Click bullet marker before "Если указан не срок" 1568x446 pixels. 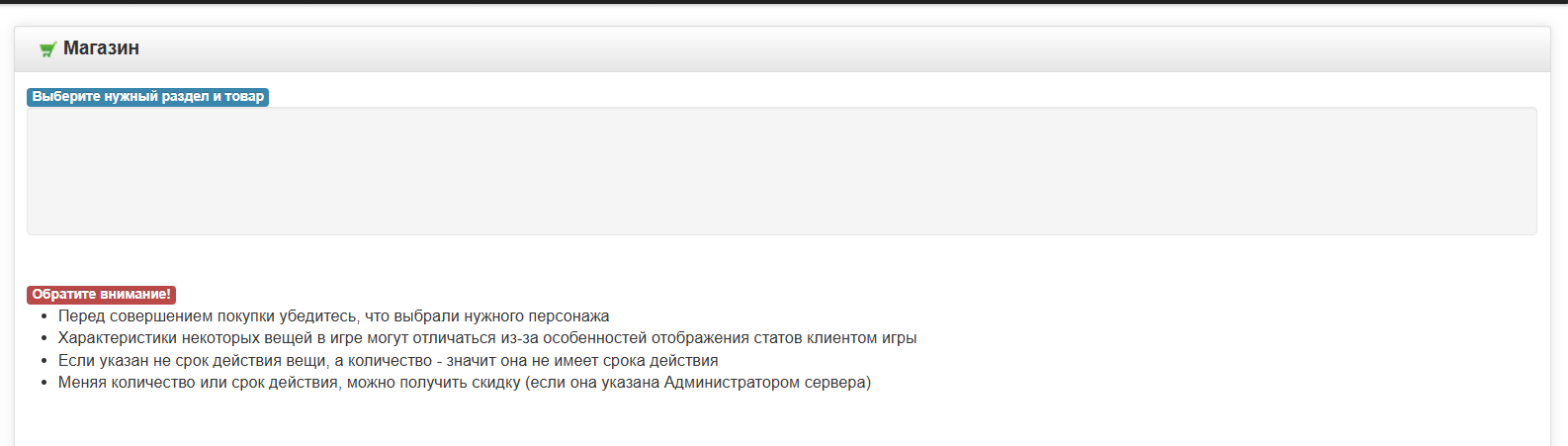(x=44, y=361)
